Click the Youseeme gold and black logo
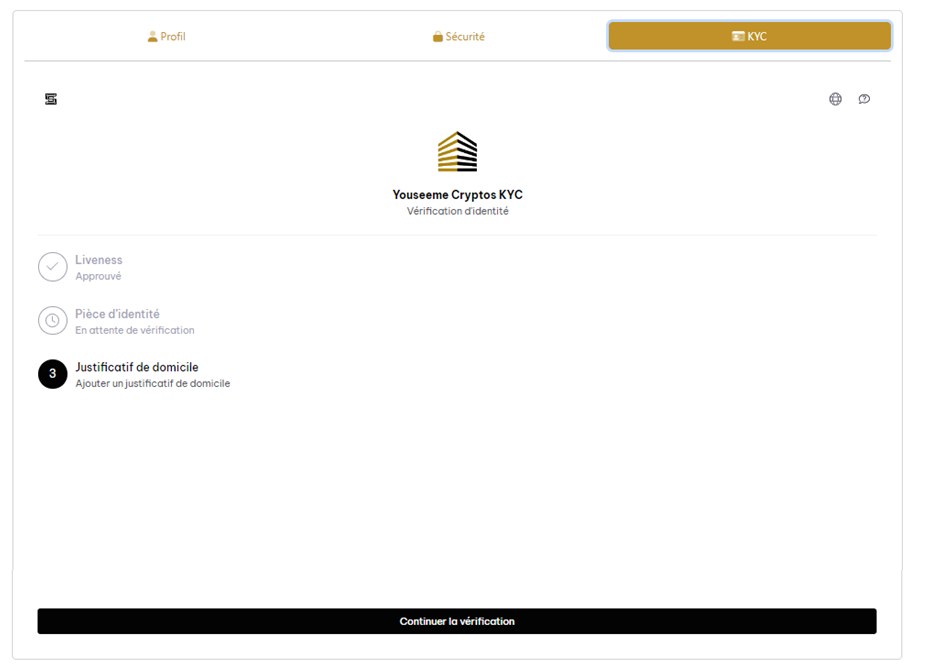This screenshot has height=667, width=927. pyautogui.click(x=457, y=152)
